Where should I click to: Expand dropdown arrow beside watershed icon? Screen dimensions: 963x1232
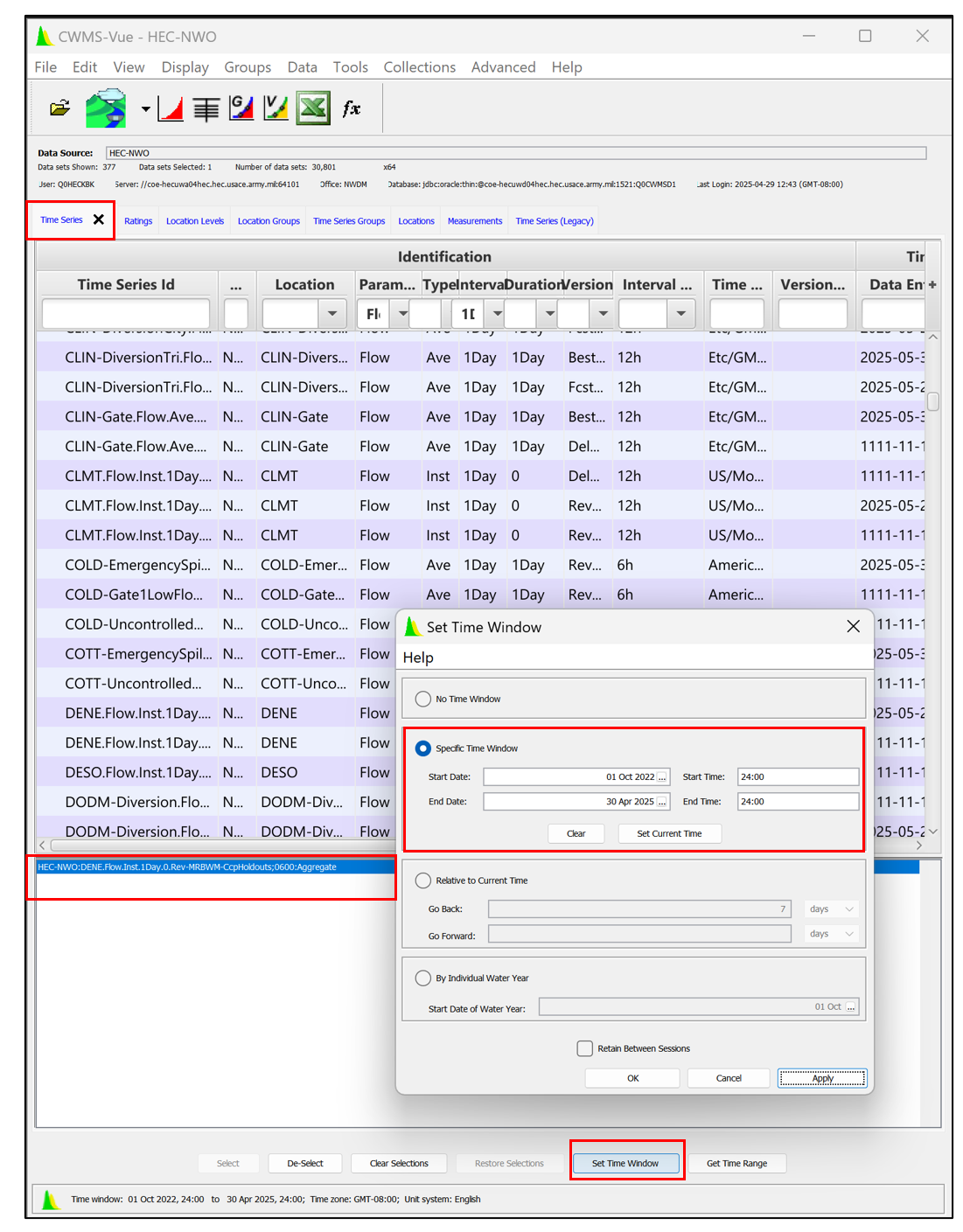pyautogui.click(x=145, y=109)
